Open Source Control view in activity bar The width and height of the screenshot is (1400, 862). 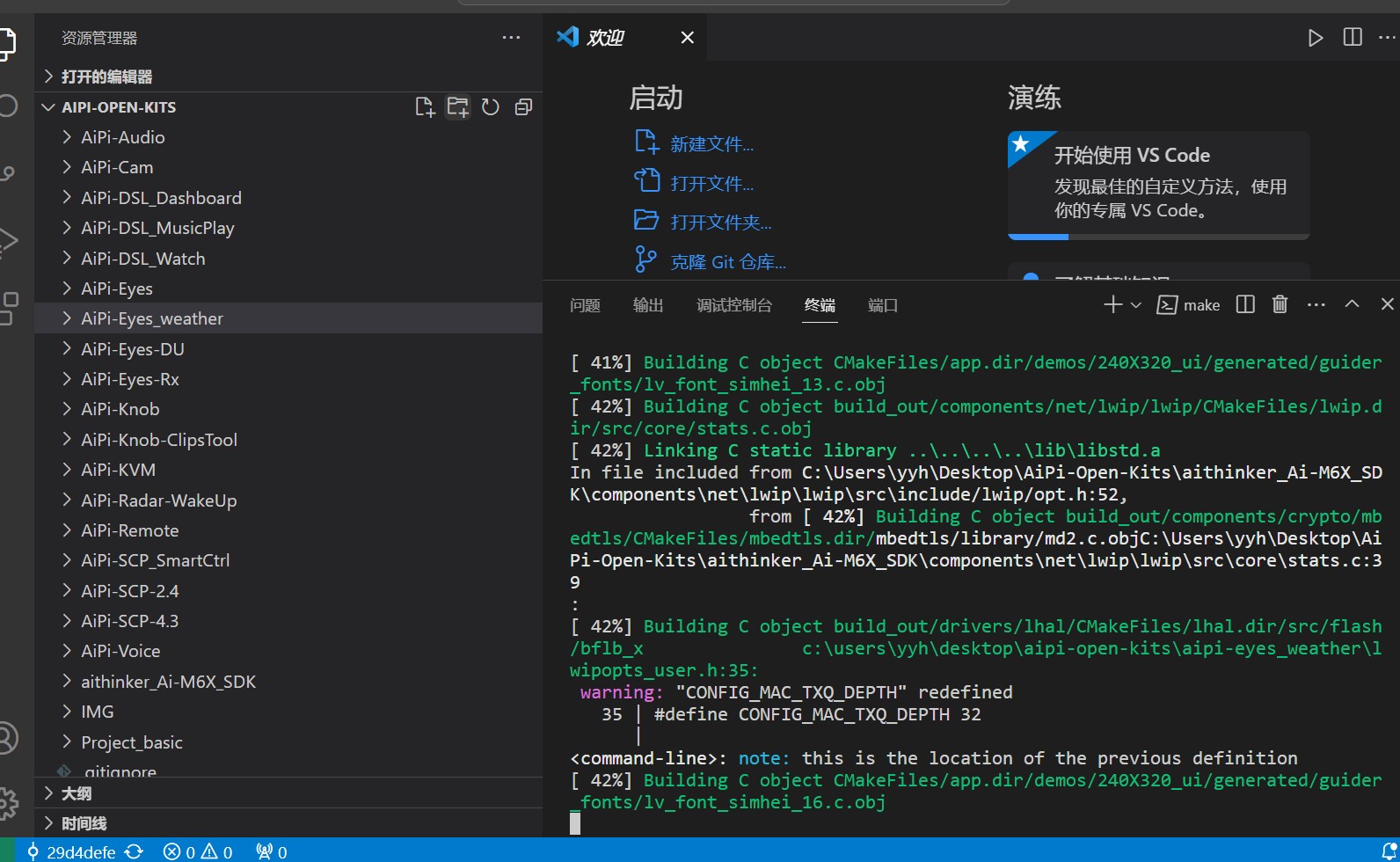pos(7,173)
